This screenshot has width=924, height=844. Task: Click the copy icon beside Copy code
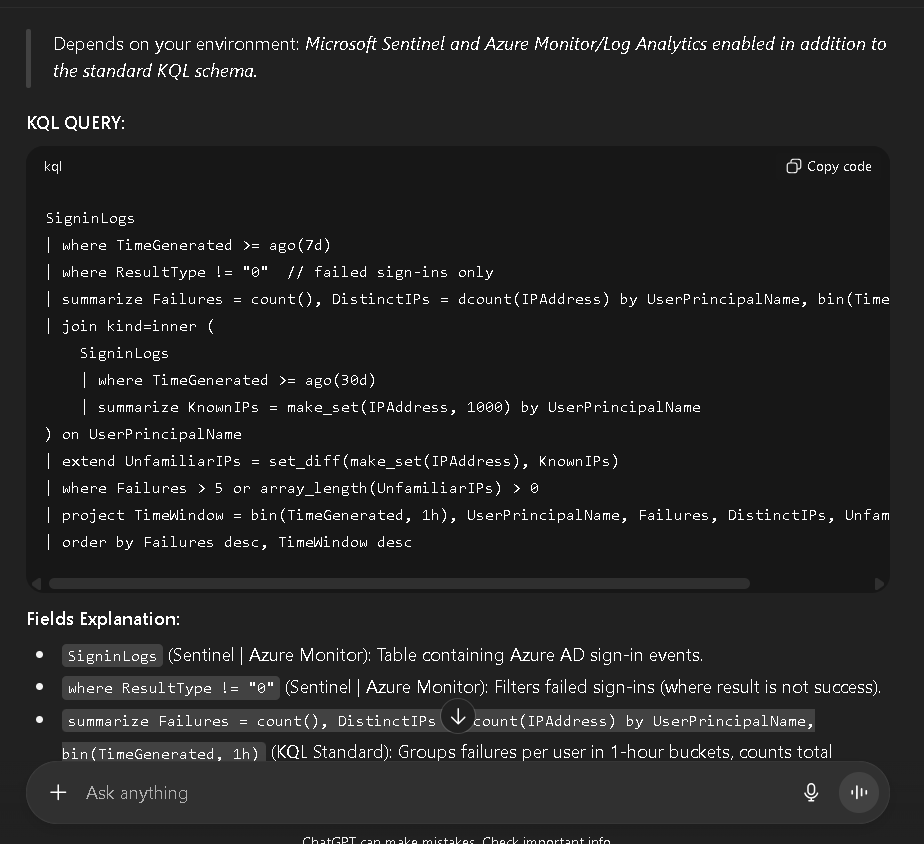tap(793, 167)
